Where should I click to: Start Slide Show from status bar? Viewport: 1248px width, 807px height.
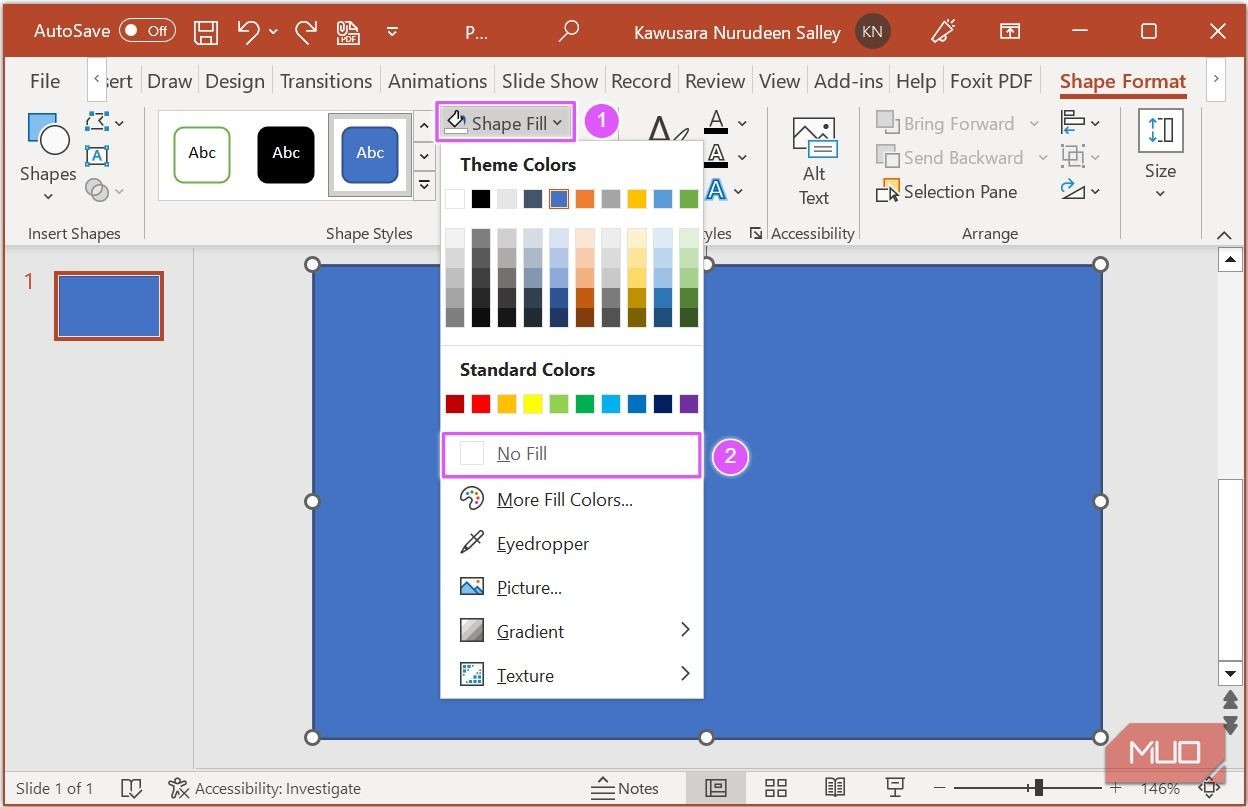895,787
